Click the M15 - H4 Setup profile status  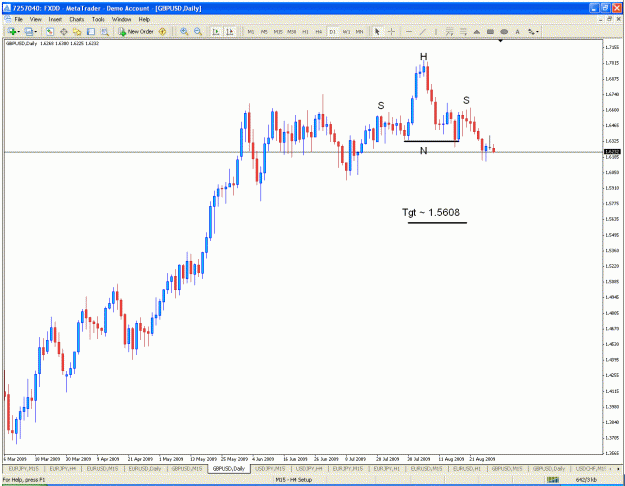point(295,480)
